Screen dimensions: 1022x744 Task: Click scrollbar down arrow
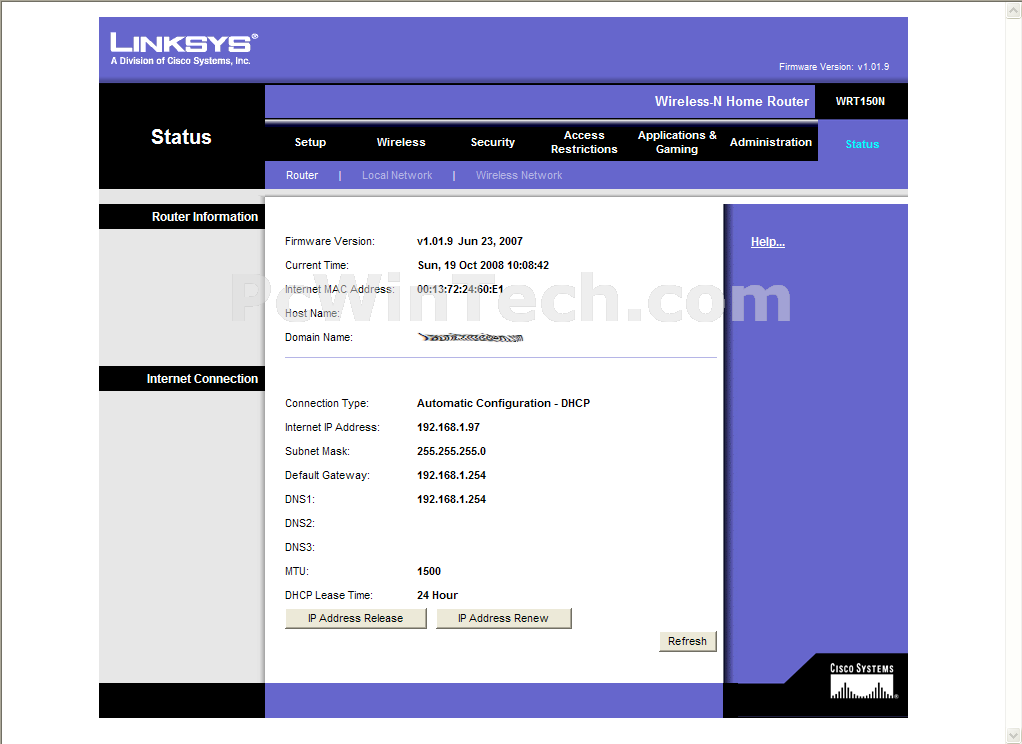coord(1014,735)
